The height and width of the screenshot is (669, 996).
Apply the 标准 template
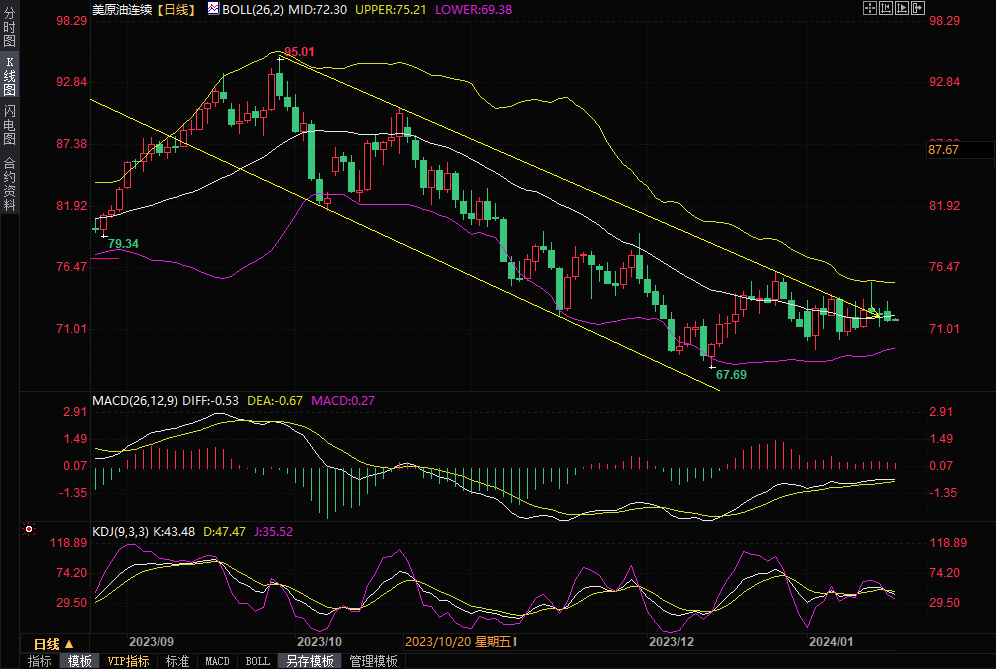(177, 661)
